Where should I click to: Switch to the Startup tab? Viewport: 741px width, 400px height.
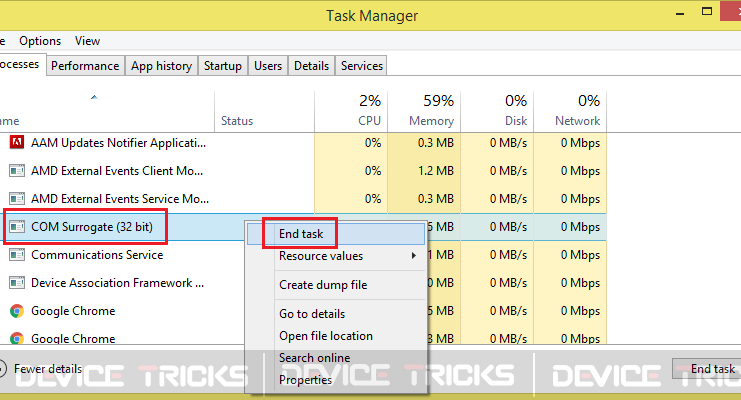pyautogui.click(x=223, y=66)
